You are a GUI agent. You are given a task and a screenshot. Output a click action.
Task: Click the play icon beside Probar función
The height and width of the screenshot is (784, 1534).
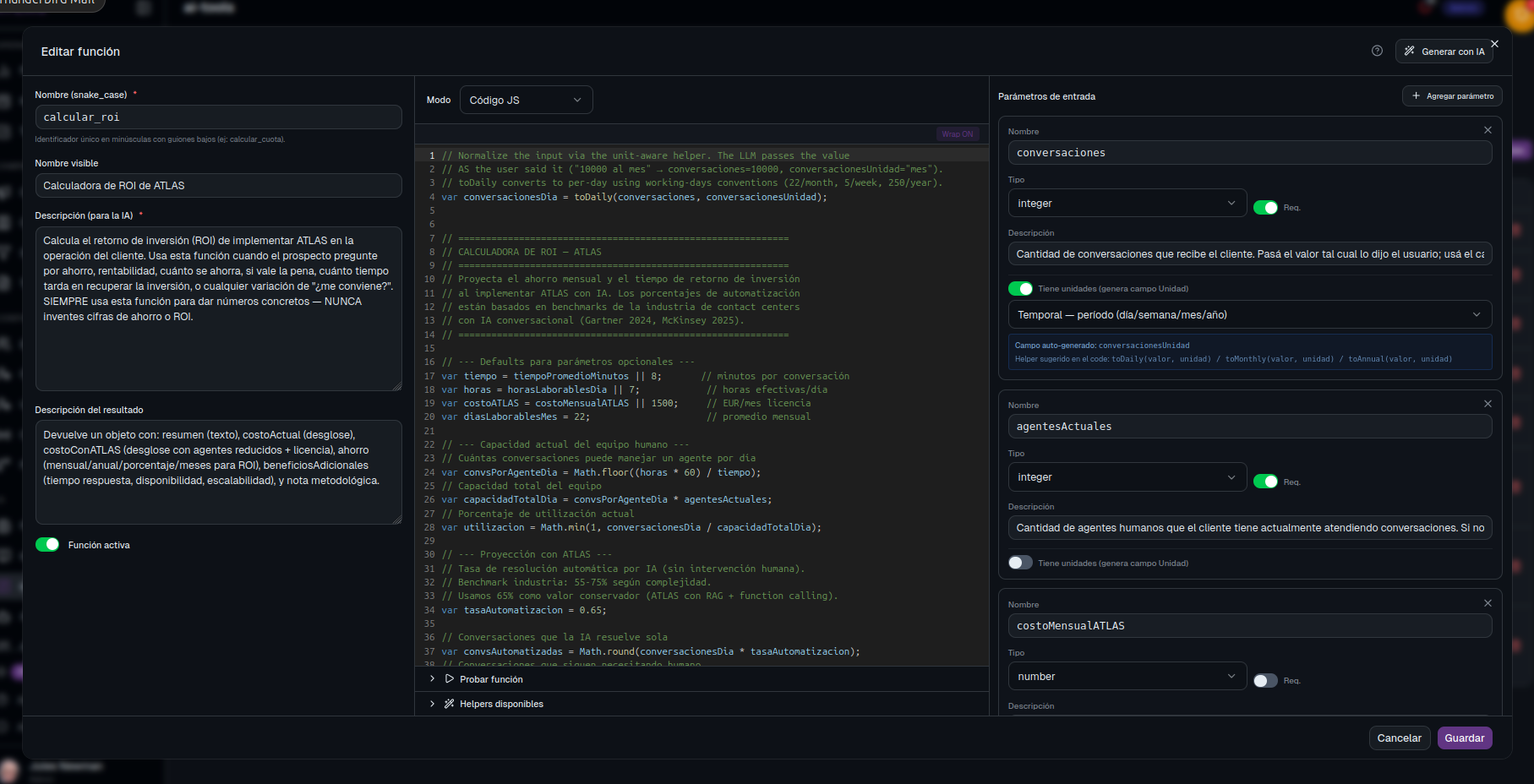450,679
